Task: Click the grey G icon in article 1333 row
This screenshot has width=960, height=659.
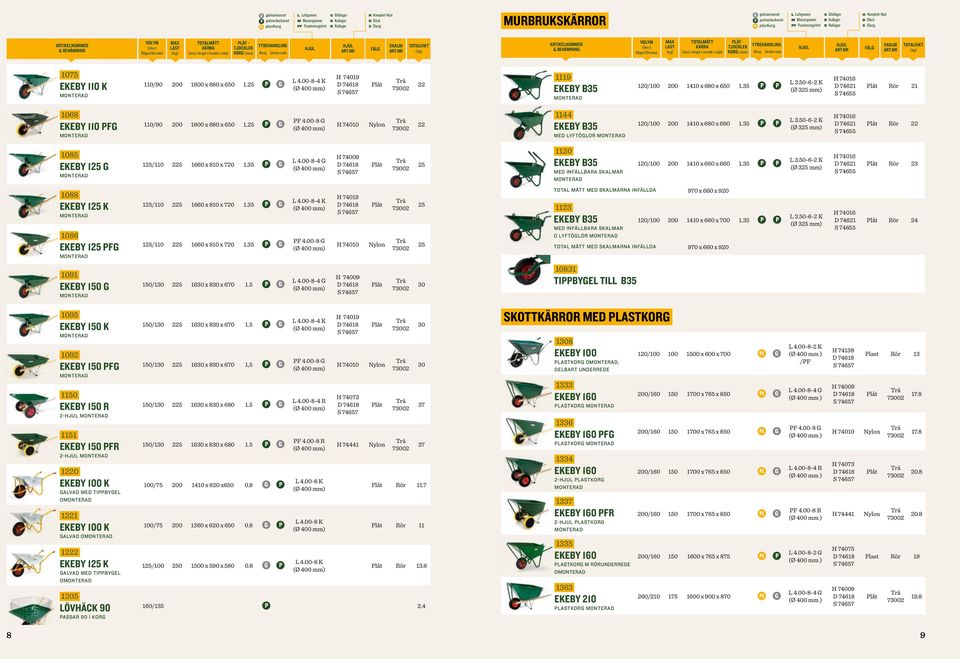Action: pos(777,394)
